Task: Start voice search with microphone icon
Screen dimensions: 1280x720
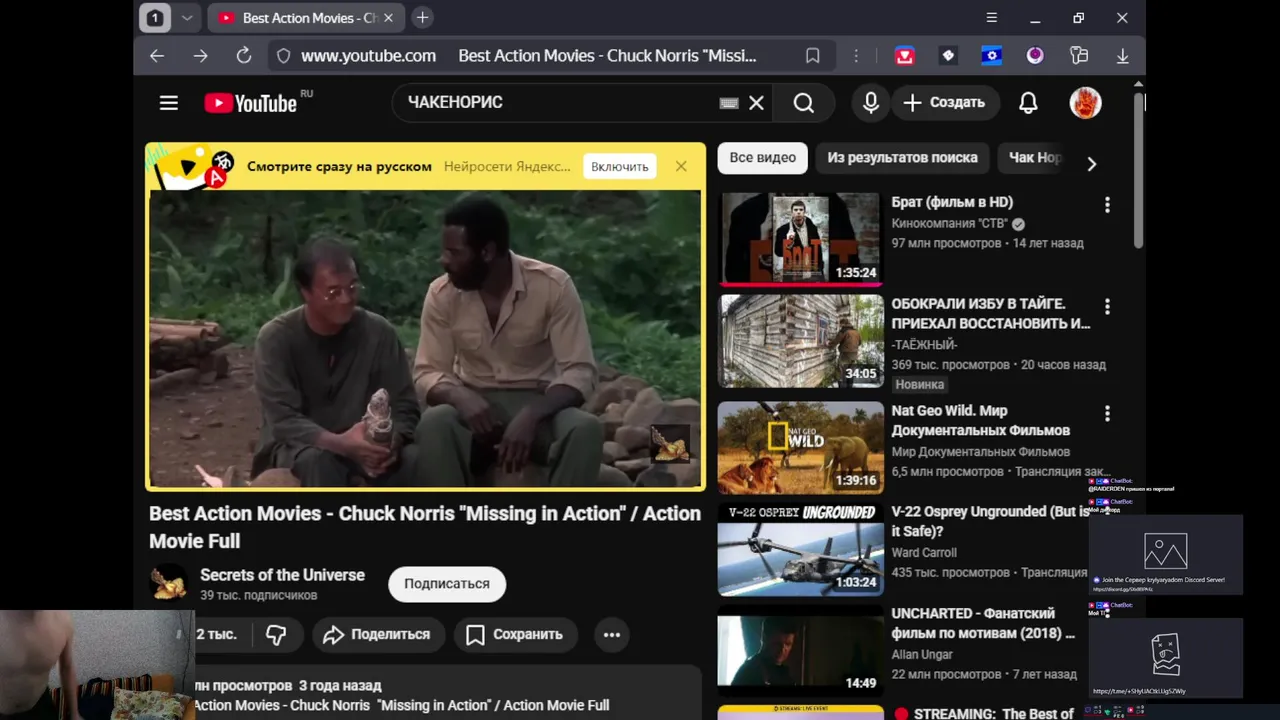Action: pos(871,103)
